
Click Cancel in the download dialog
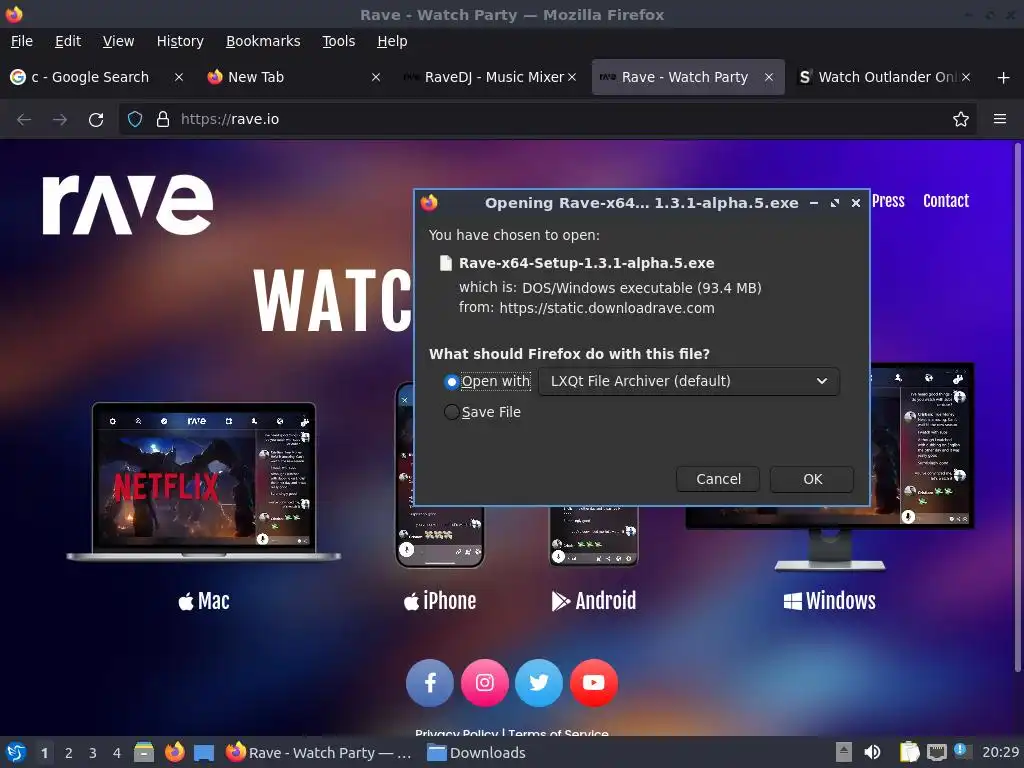[x=718, y=479]
